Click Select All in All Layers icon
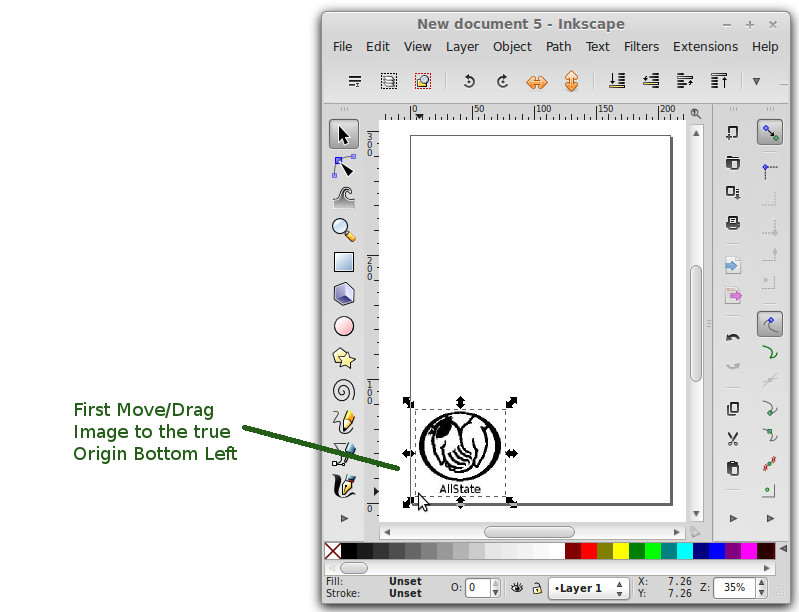Viewport: 799px width, 612px height. tap(389, 81)
